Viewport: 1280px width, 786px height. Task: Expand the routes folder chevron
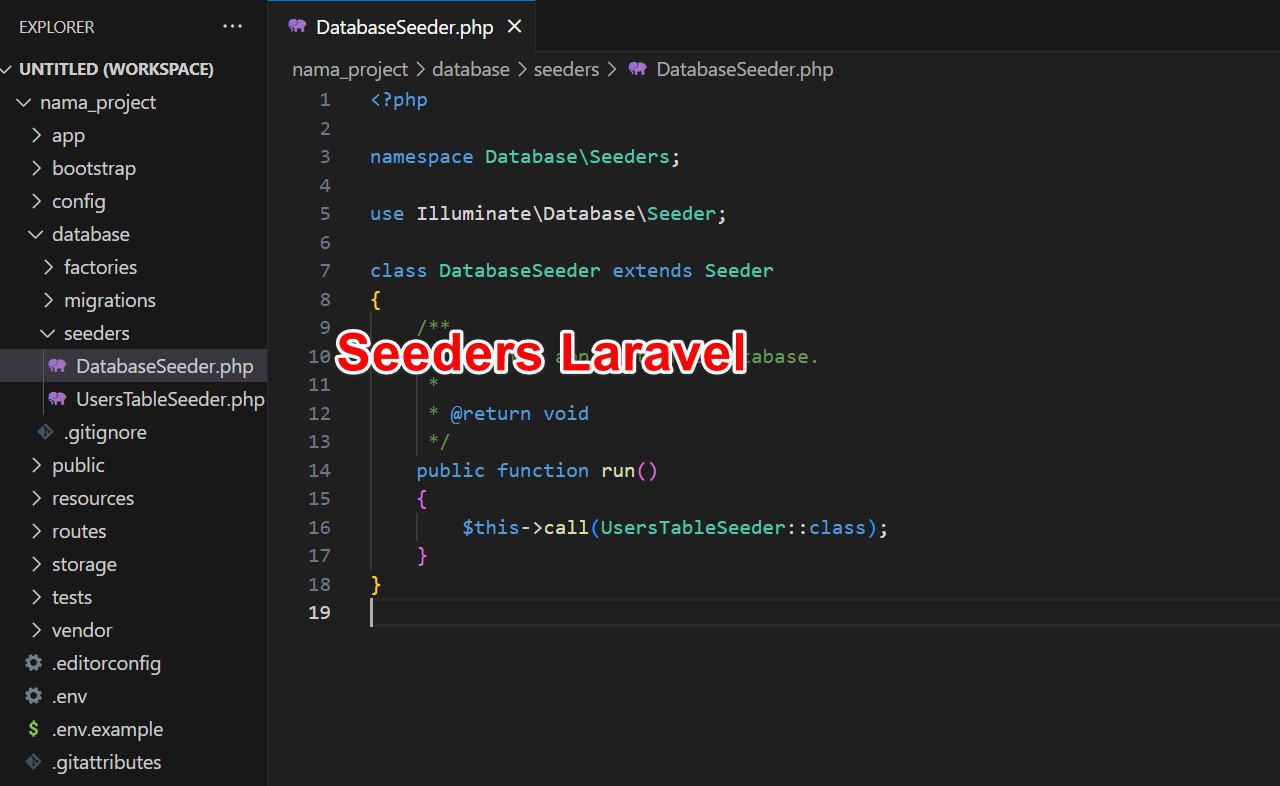(x=36, y=531)
